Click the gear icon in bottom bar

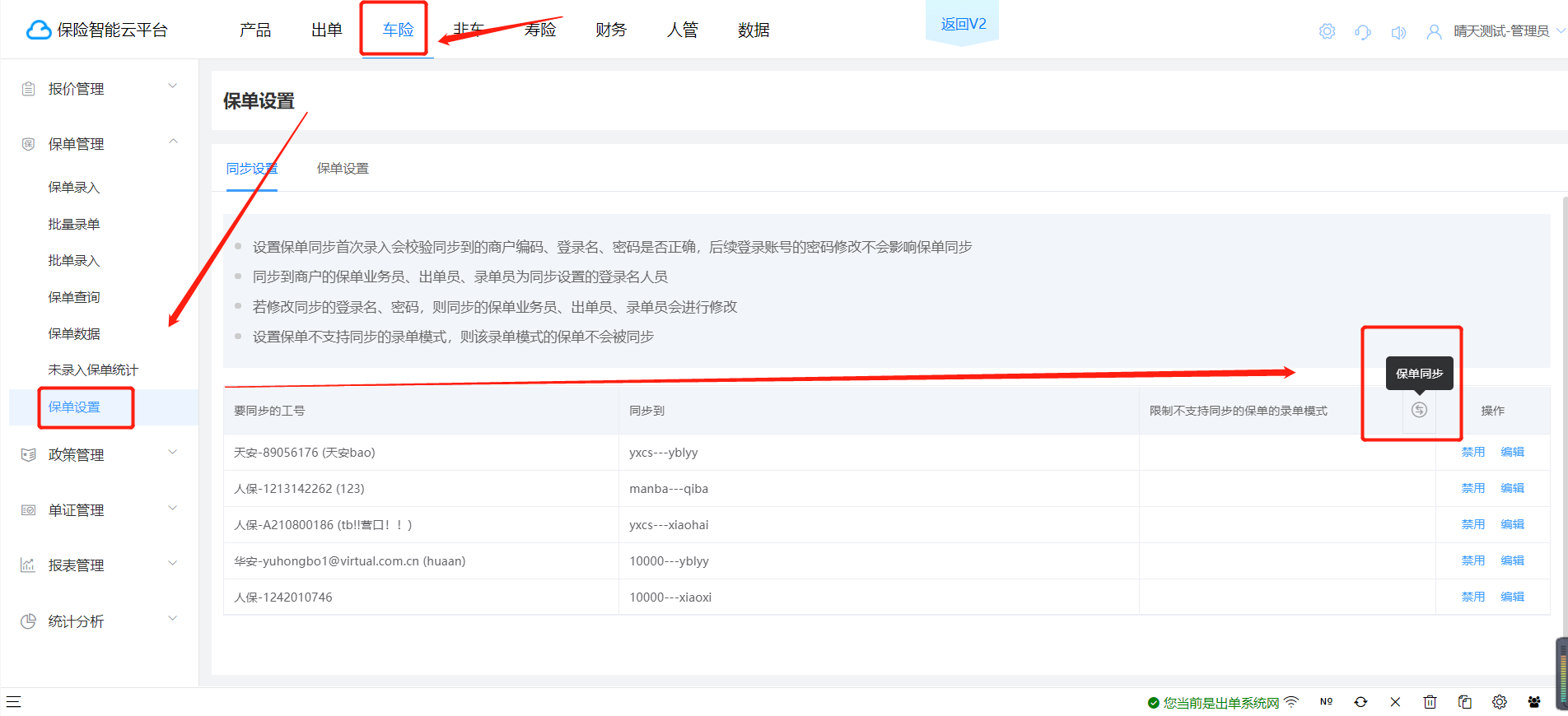pos(1499,702)
